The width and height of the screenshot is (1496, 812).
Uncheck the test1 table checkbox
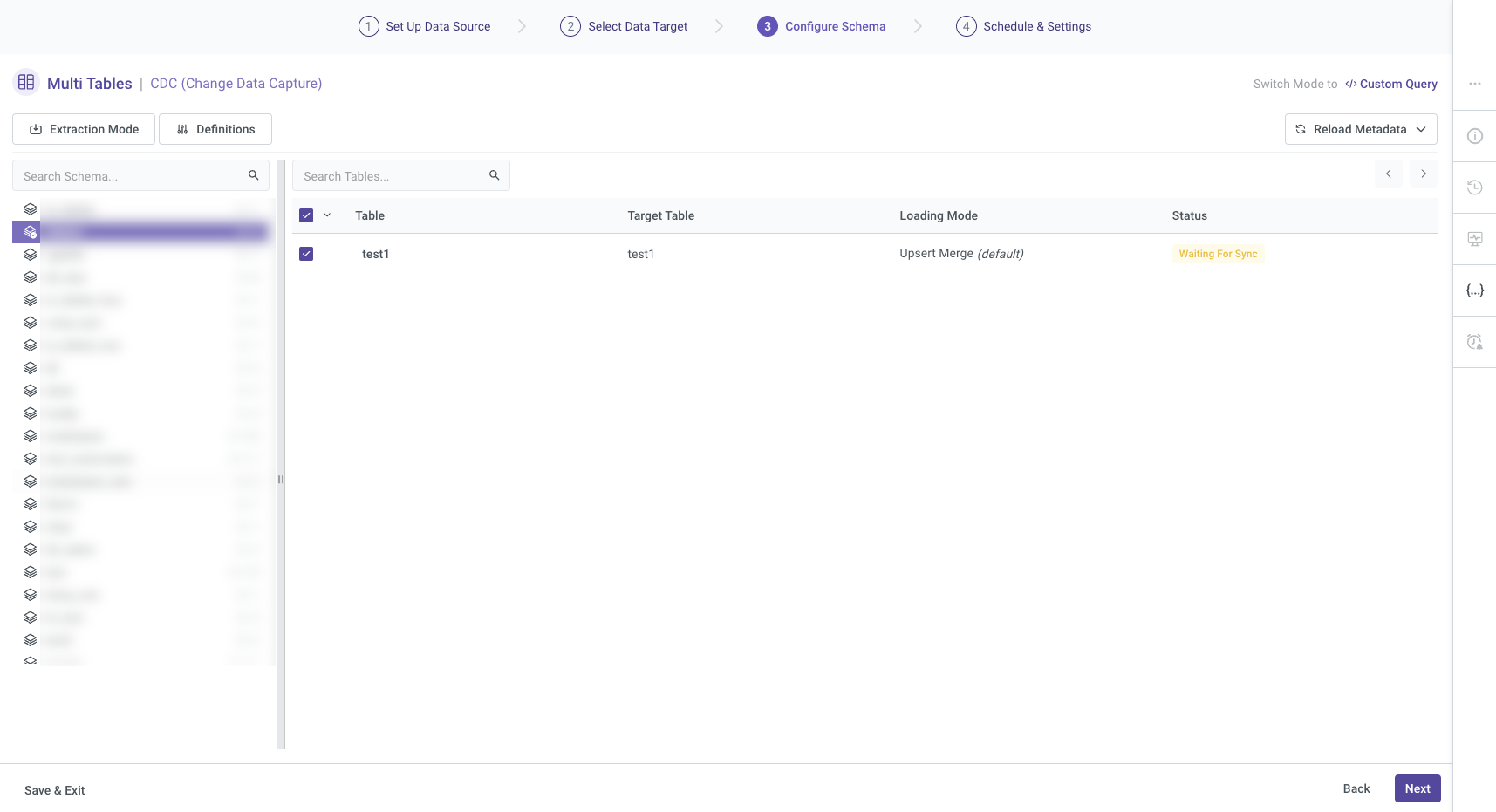coord(306,254)
